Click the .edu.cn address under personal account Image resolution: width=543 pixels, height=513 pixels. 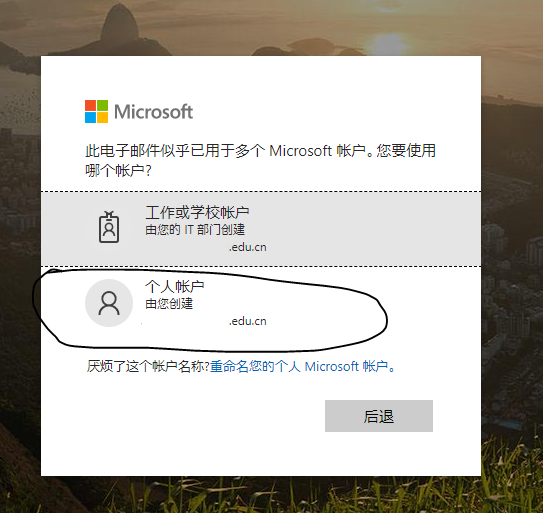click(248, 321)
